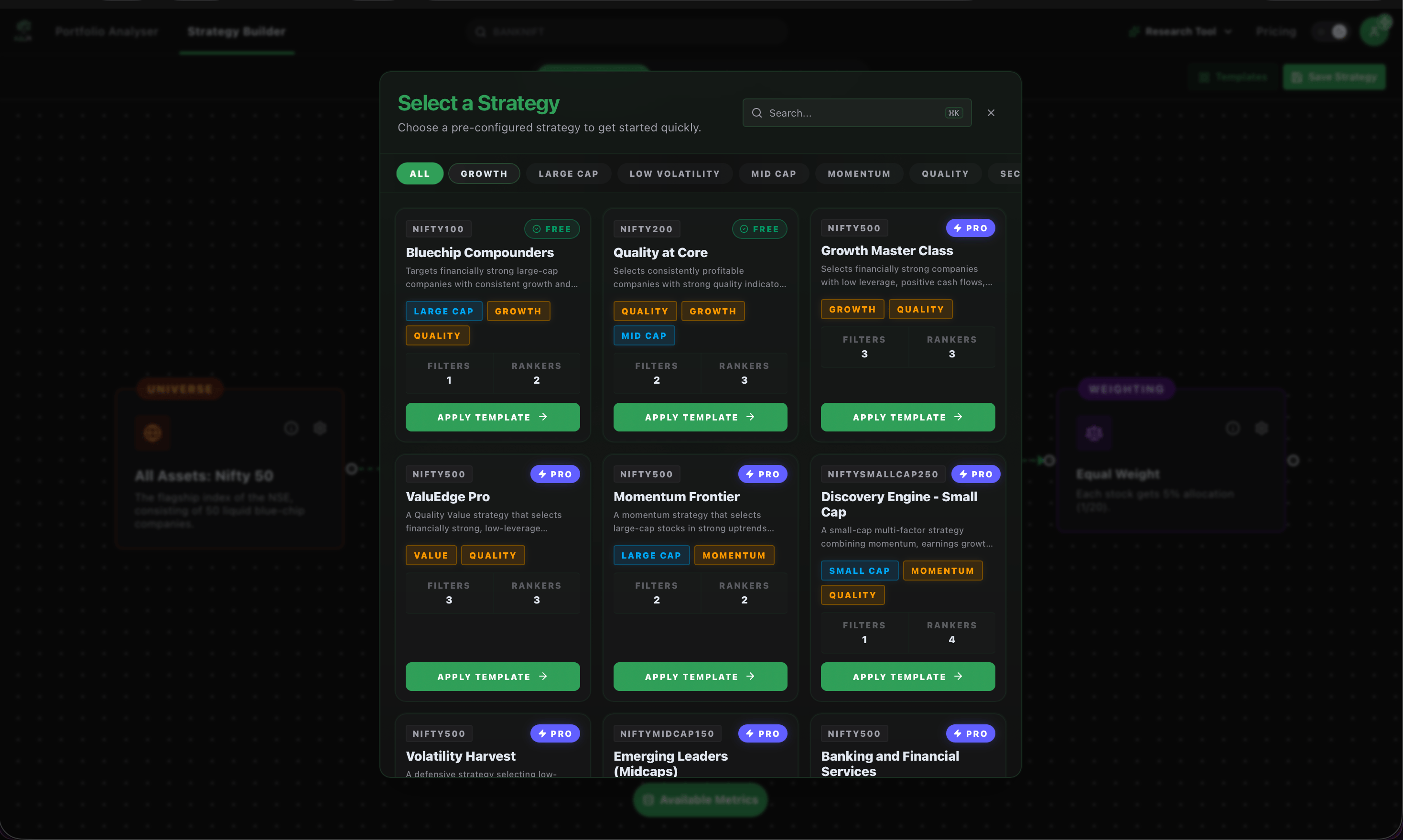The image size is (1403, 840).
Task: Click the ValuEdge Pro title
Action: 447,497
